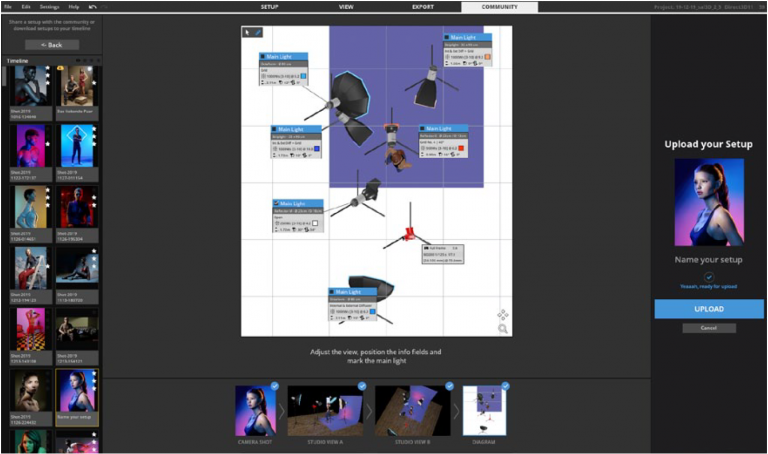Switch to the EXPORT tab

pos(423,7)
